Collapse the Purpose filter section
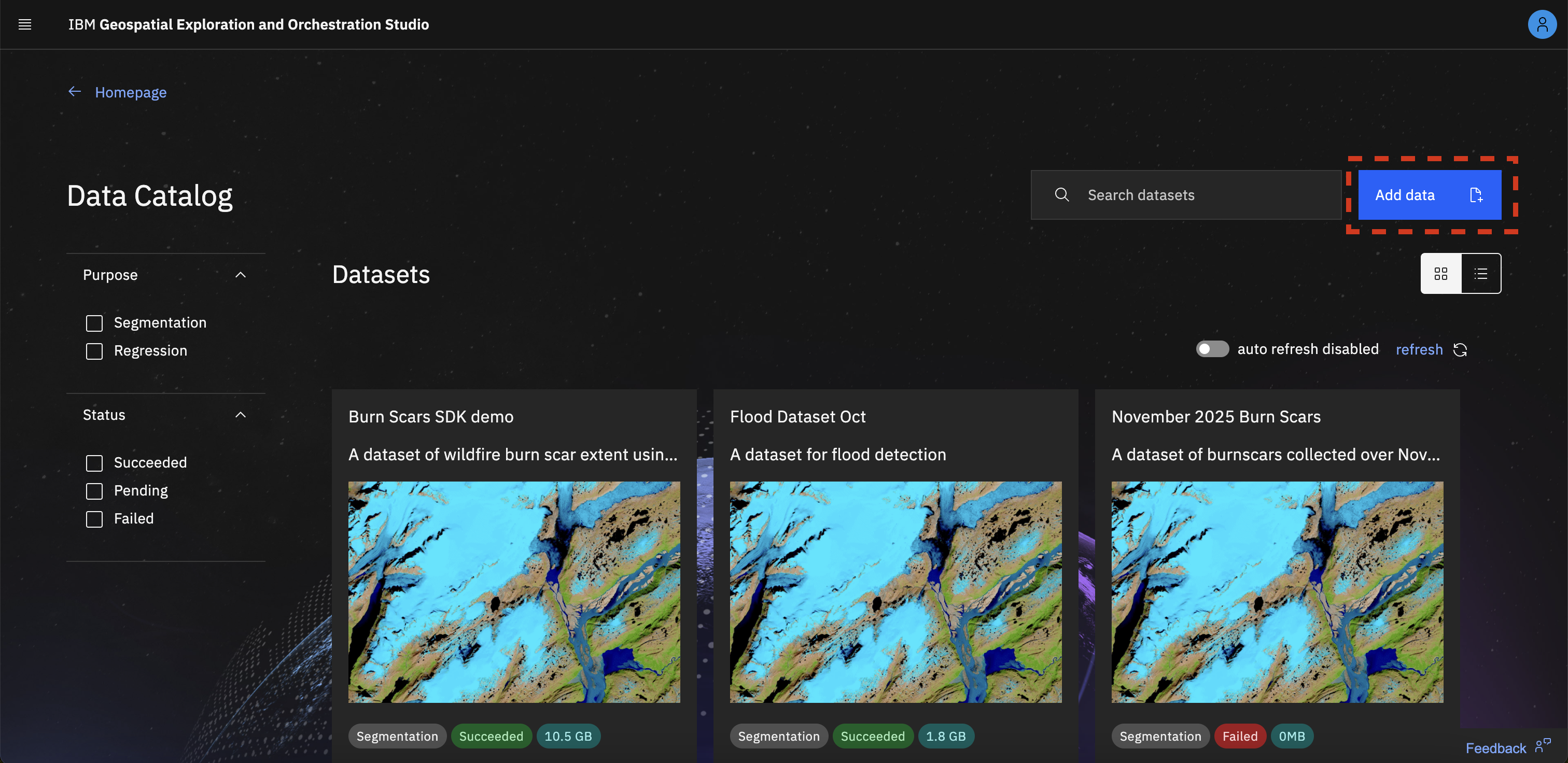This screenshot has width=1568, height=763. coord(241,275)
